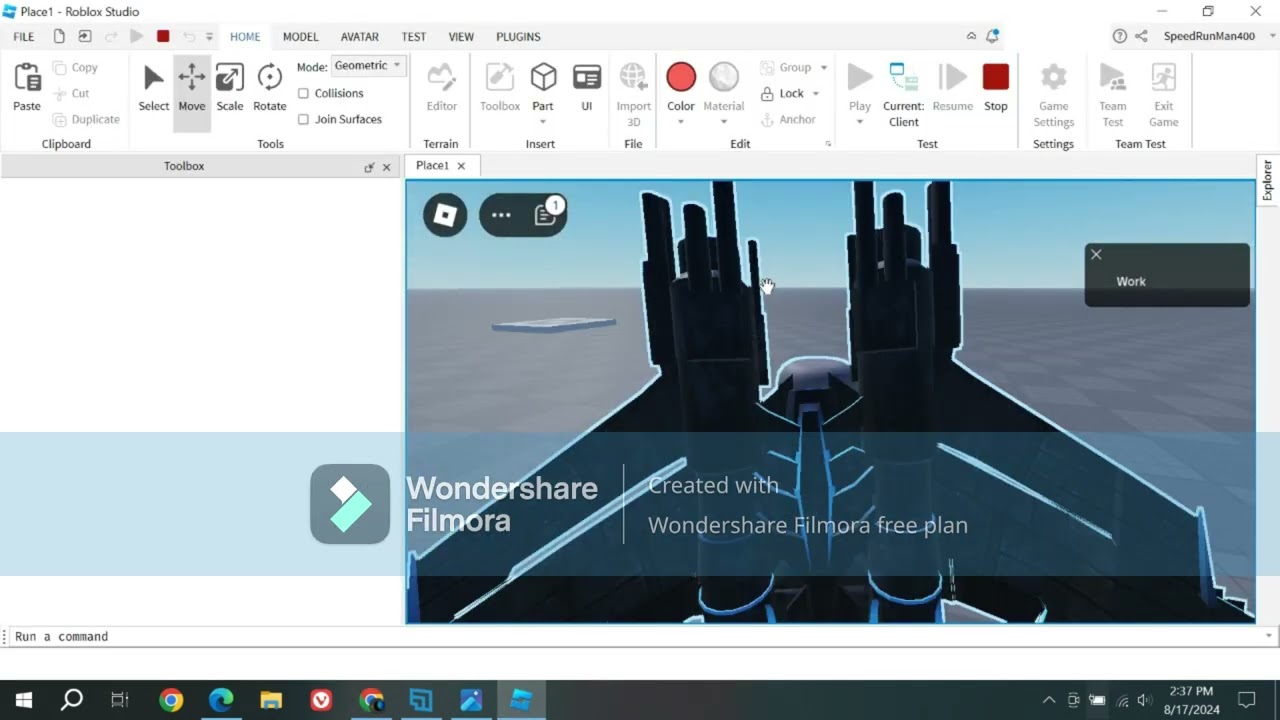Open Microsoft Edge from taskbar

coord(221,700)
